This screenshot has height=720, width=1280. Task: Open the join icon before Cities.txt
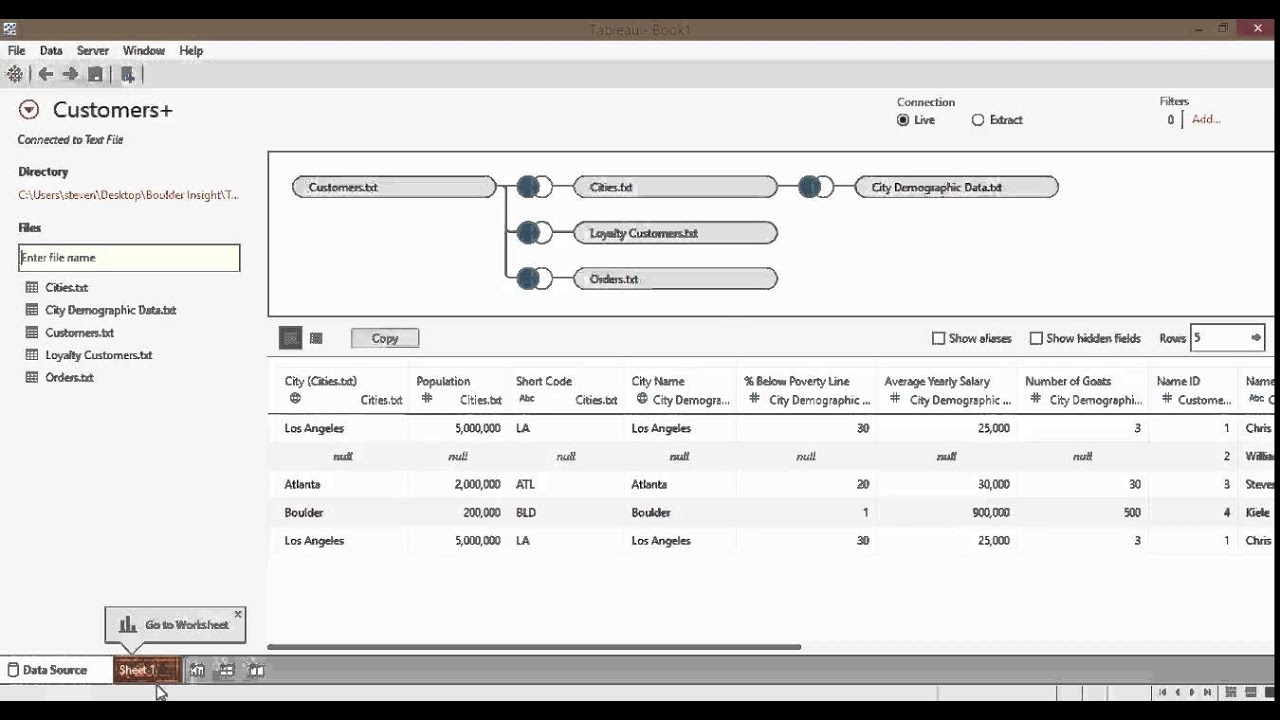pos(534,187)
